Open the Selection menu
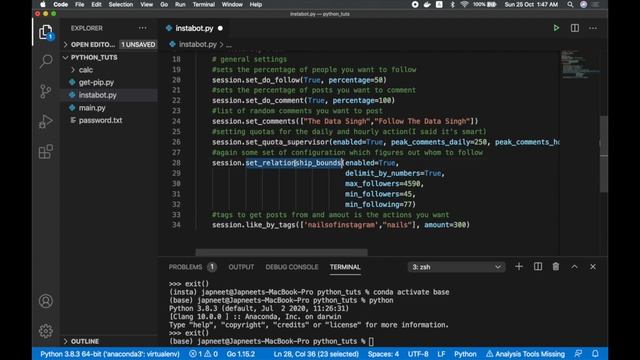 [x=120, y=4]
